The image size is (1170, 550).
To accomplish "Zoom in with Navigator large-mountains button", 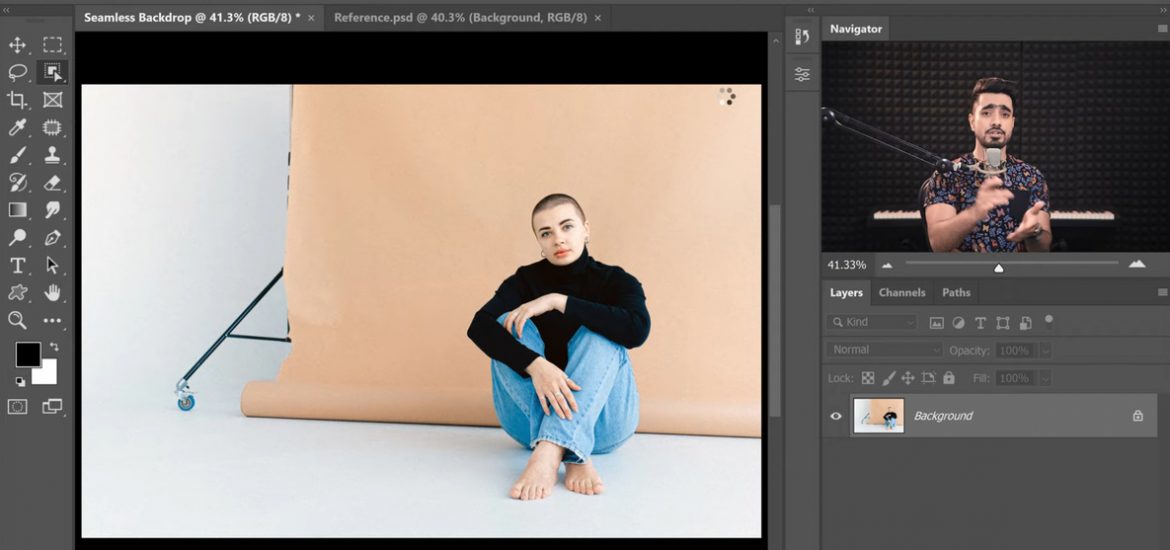I will [x=1137, y=264].
